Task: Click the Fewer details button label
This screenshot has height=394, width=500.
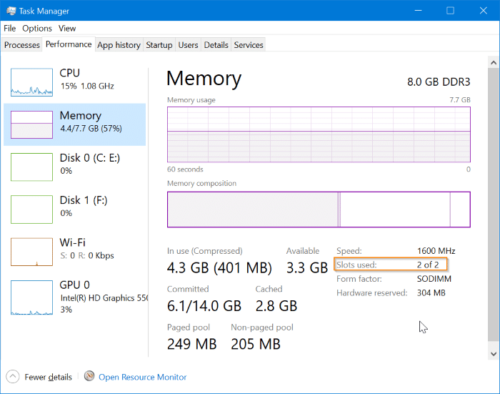Action: (48, 377)
